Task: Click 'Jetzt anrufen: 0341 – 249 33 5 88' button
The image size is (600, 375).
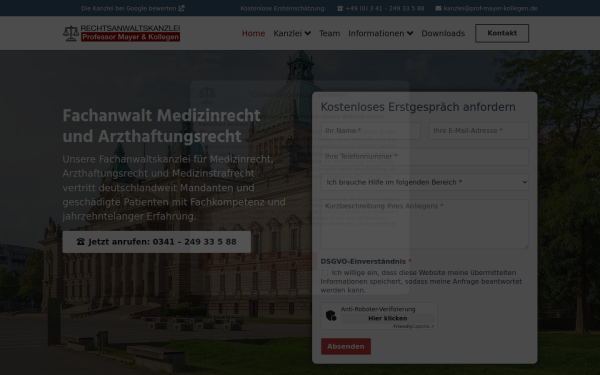Action: (x=157, y=242)
